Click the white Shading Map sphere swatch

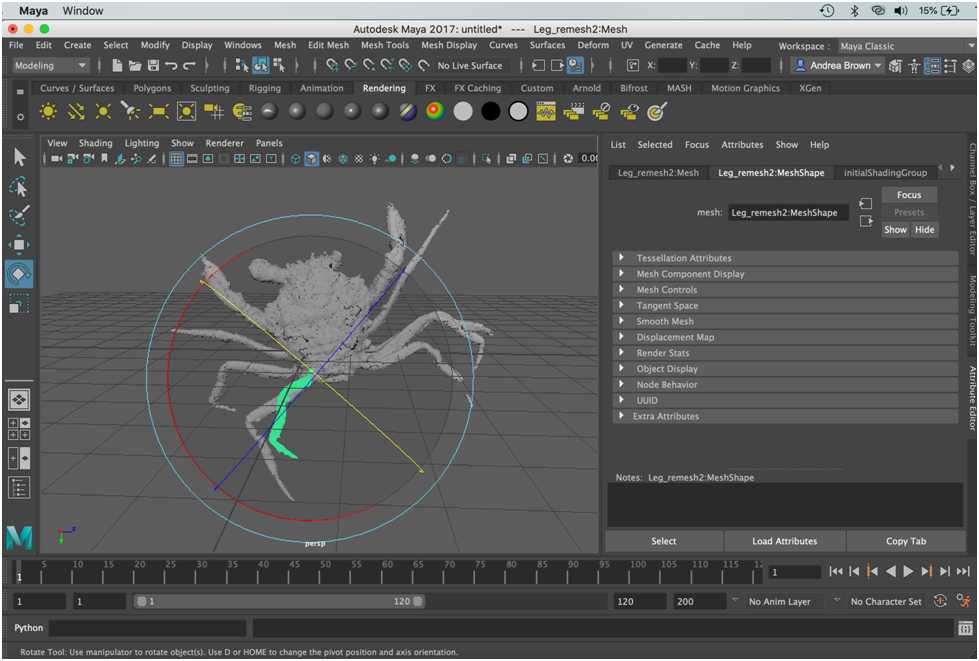tap(463, 112)
